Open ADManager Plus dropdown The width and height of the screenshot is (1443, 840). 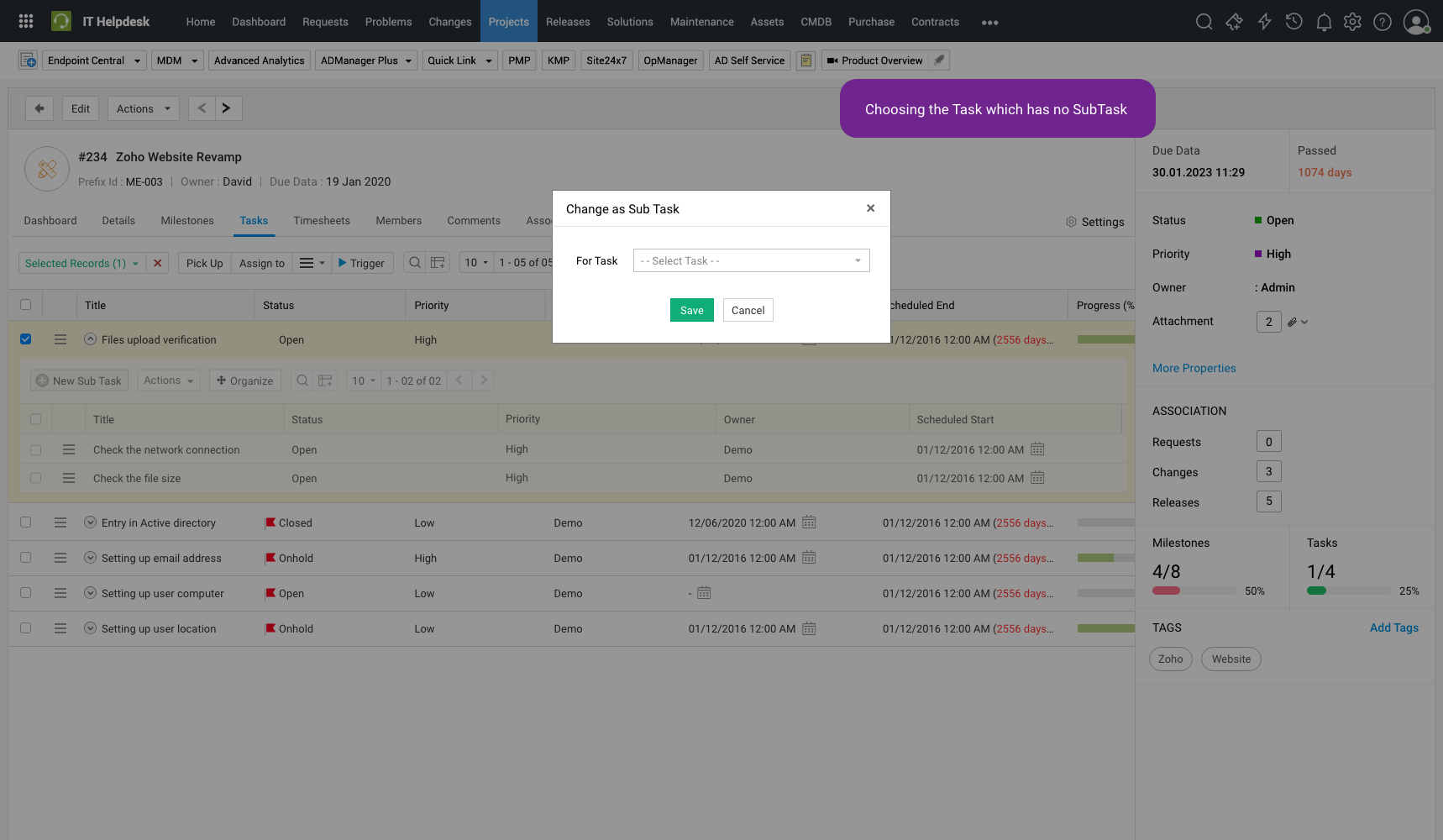(x=366, y=60)
